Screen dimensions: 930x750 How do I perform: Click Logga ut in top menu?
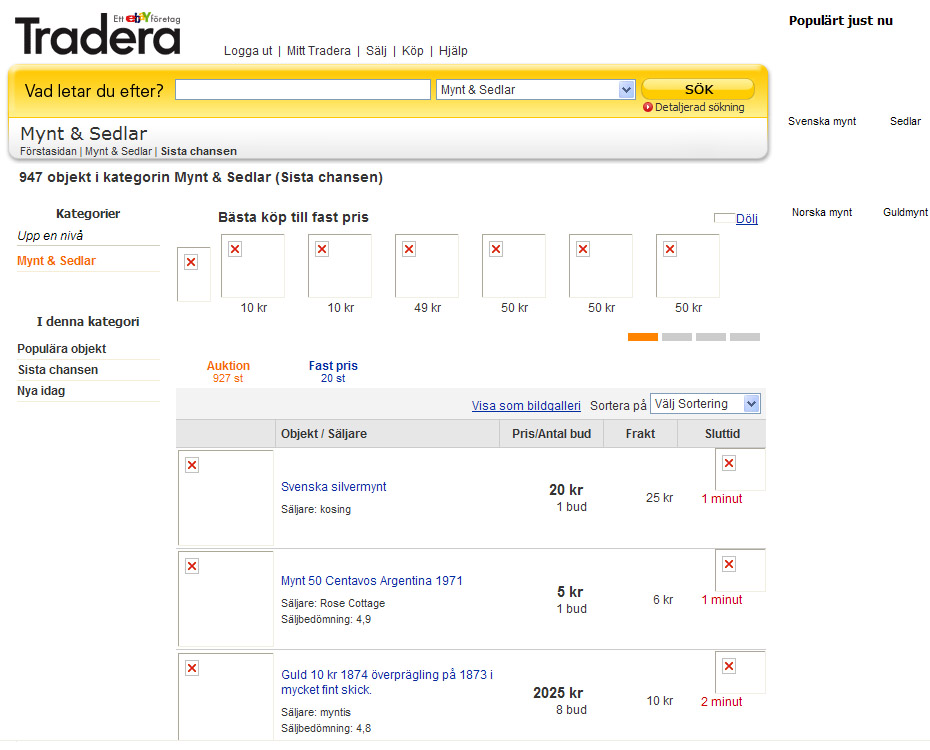[x=248, y=51]
